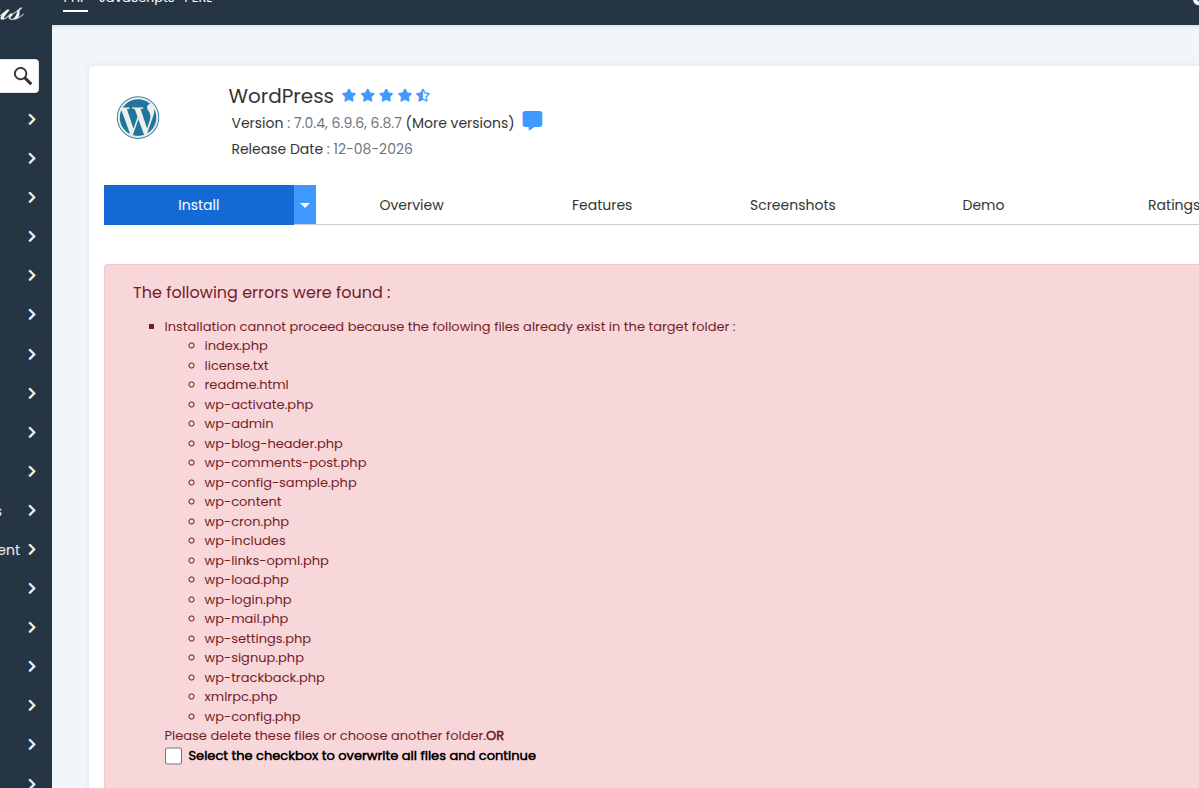Click the wp-includes entry
Image resolution: width=1199 pixels, height=788 pixels.
[x=245, y=540]
